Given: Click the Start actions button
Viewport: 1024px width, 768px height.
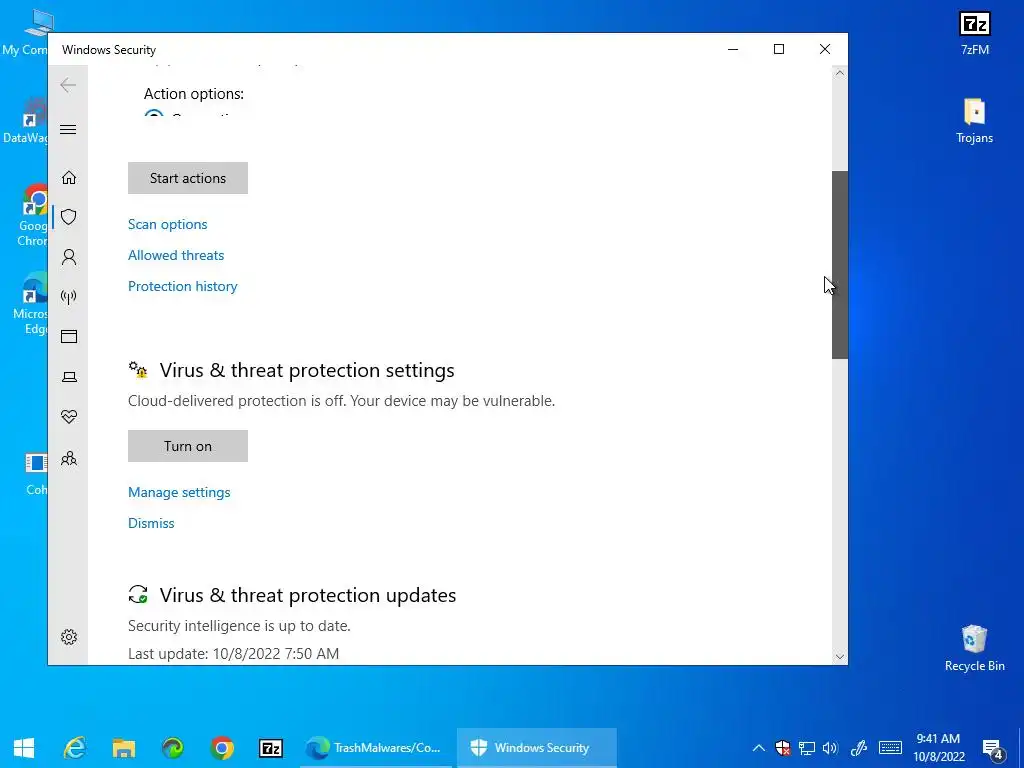Looking at the screenshot, I should (187, 178).
